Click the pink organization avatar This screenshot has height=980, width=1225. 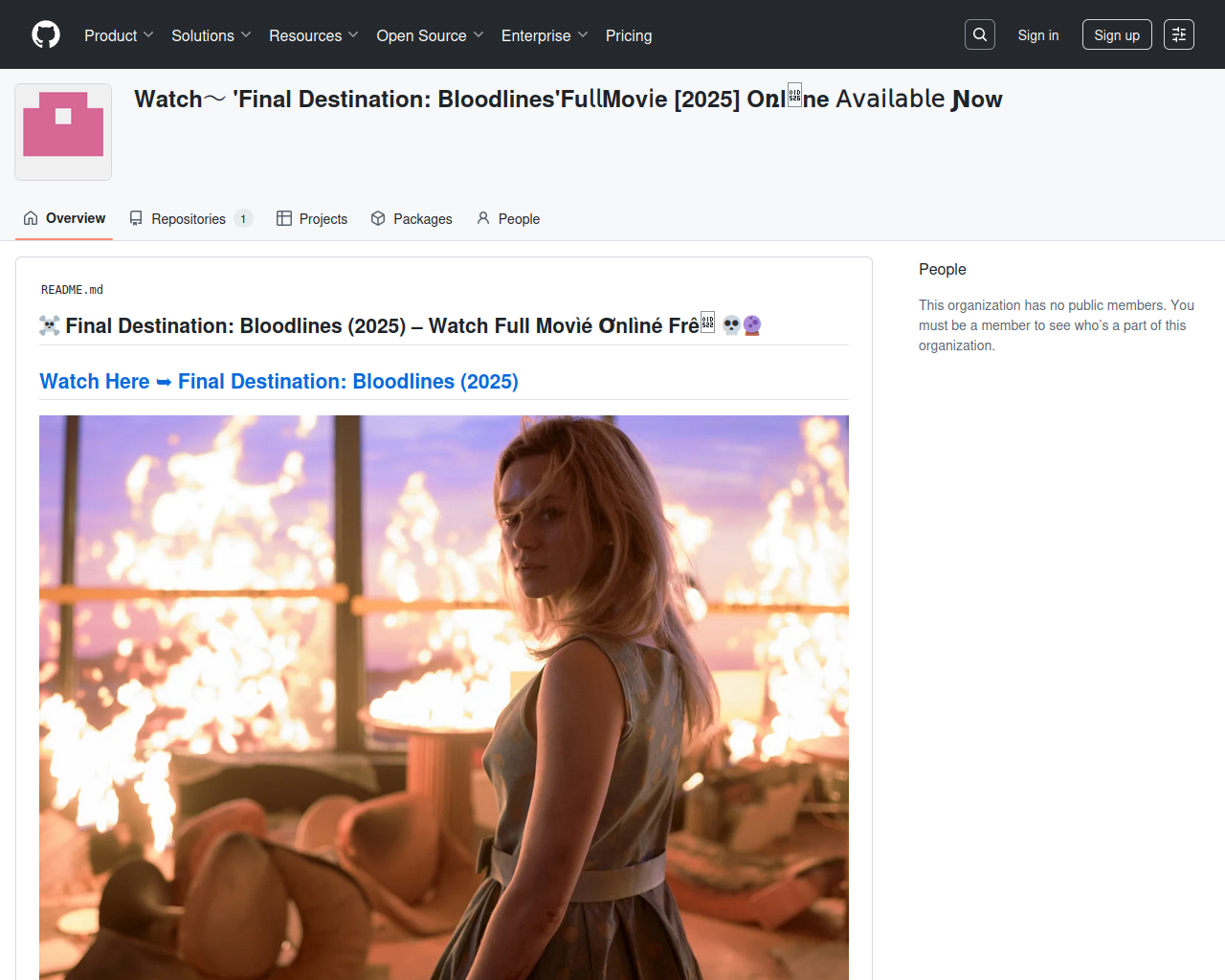(x=63, y=132)
